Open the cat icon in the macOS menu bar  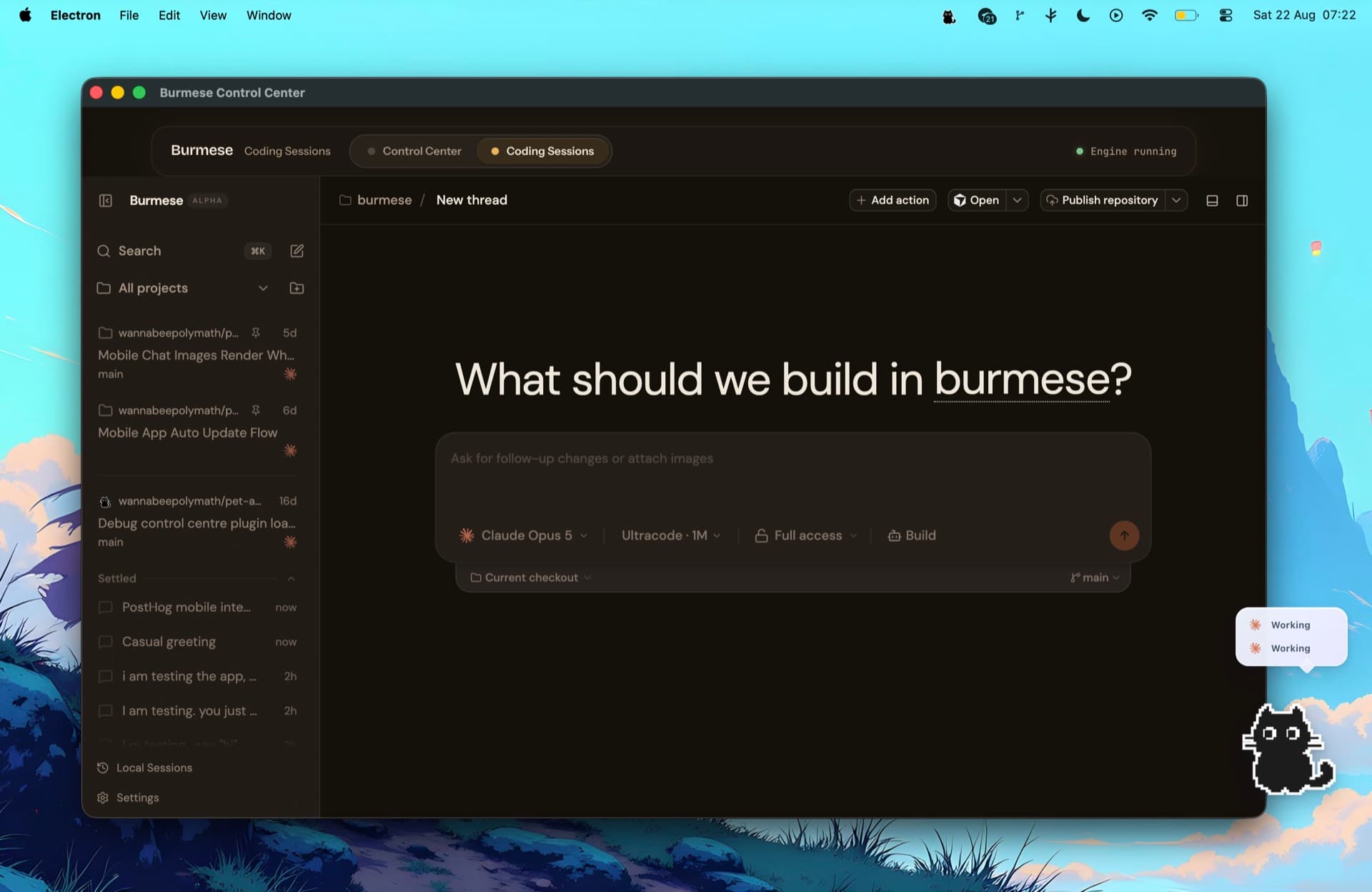coord(949,16)
